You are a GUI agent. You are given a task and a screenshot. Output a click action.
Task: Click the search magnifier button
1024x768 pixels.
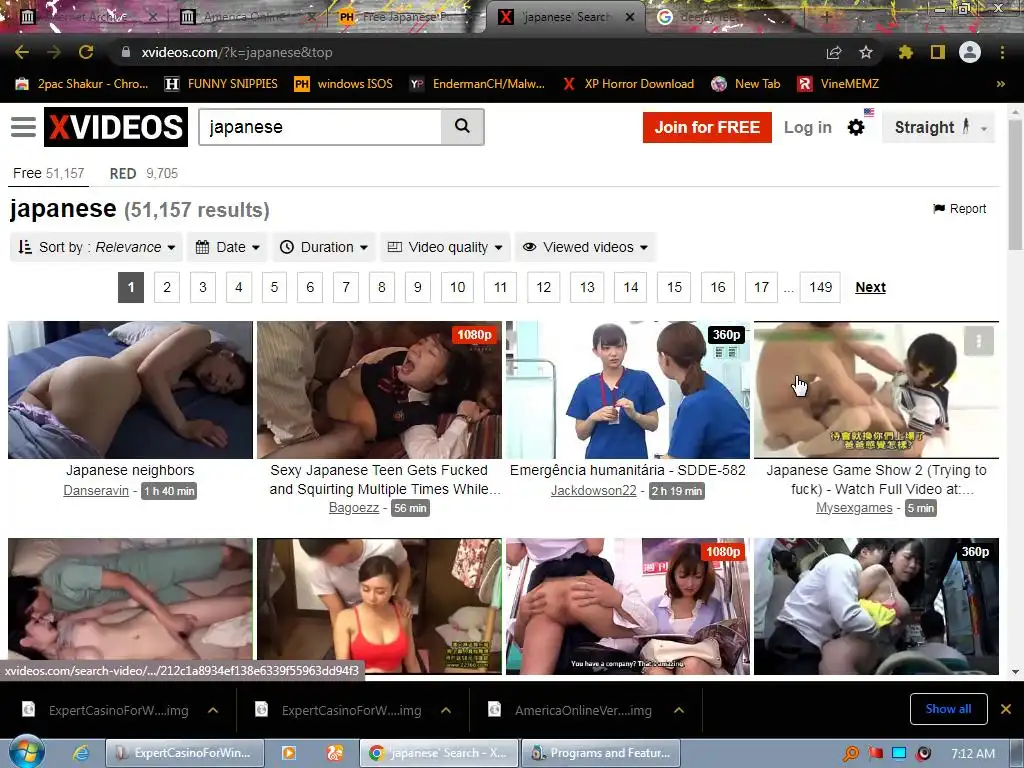click(x=462, y=127)
